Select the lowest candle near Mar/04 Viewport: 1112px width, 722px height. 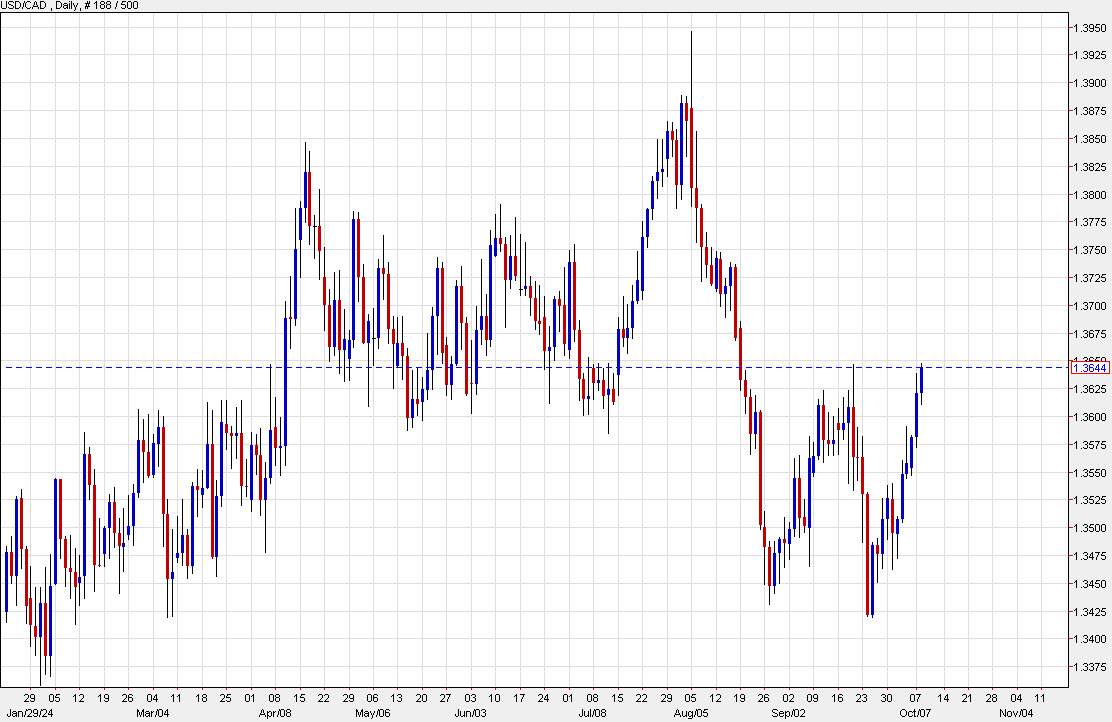point(168,560)
